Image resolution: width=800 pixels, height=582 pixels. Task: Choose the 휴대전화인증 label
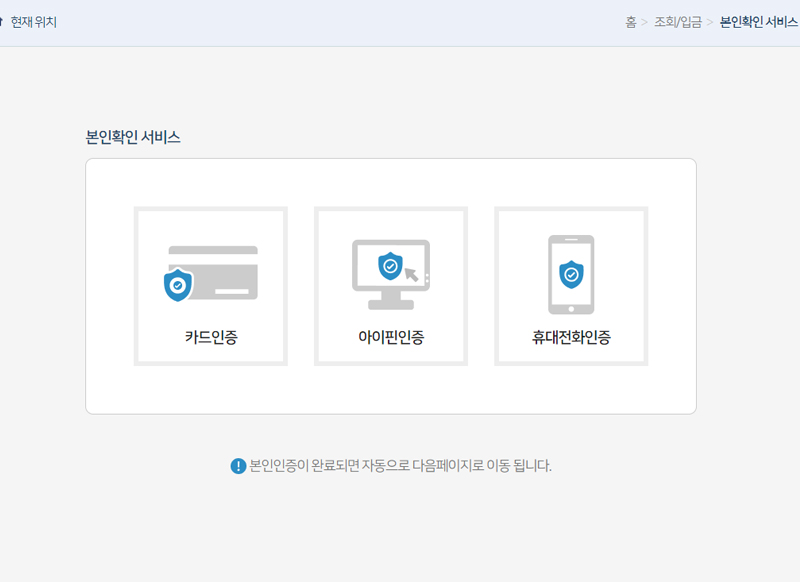[571, 337]
